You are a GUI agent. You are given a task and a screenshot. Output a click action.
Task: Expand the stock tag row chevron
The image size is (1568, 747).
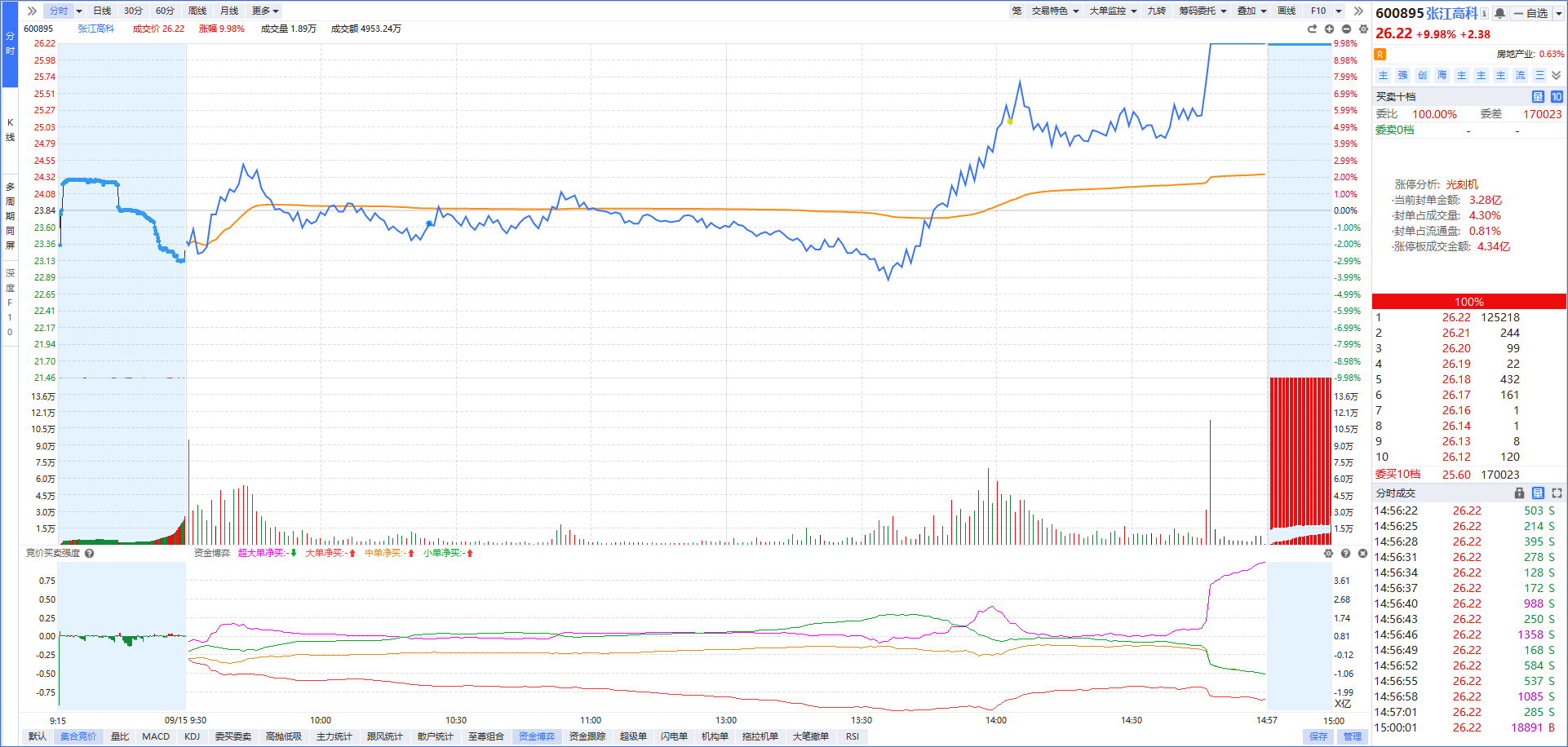pyautogui.click(x=1557, y=75)
